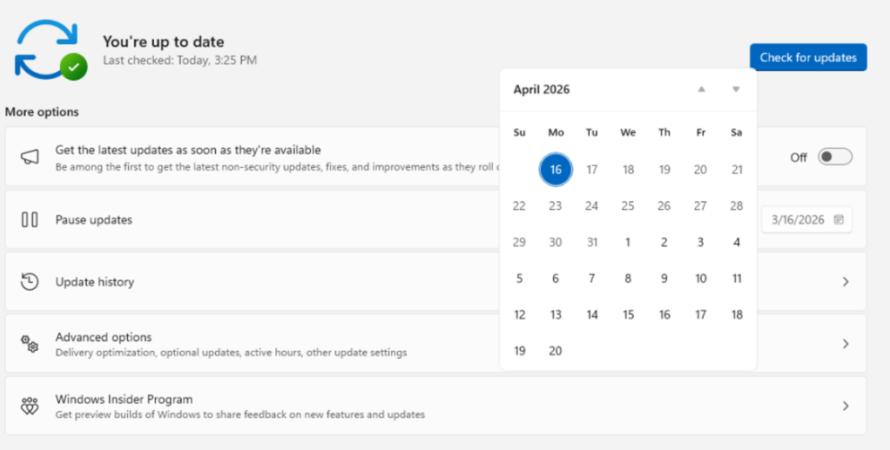Image resolution: width=890 pixels, height=450 pixels.
Task: Expand Advanced options chevron
Action: (x=845, y=344)
